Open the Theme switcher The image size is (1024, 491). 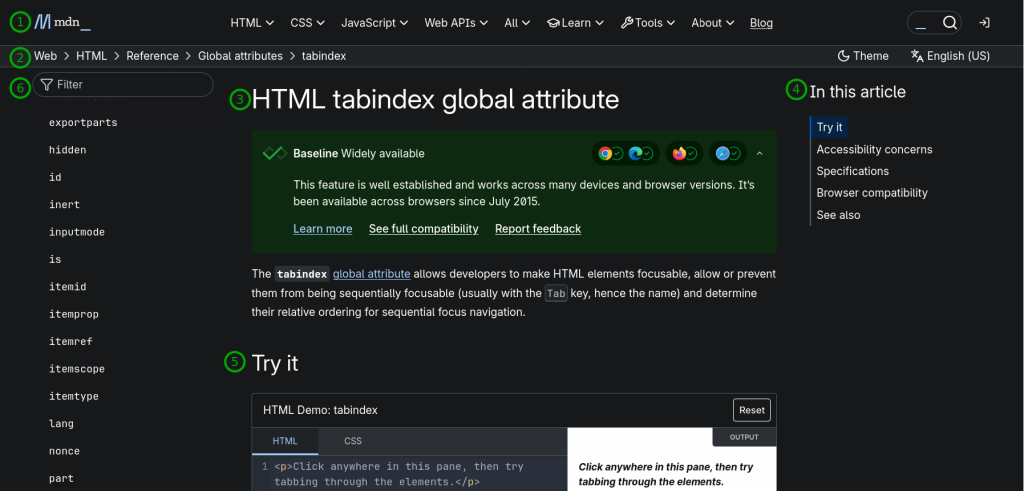click(863, 56)
